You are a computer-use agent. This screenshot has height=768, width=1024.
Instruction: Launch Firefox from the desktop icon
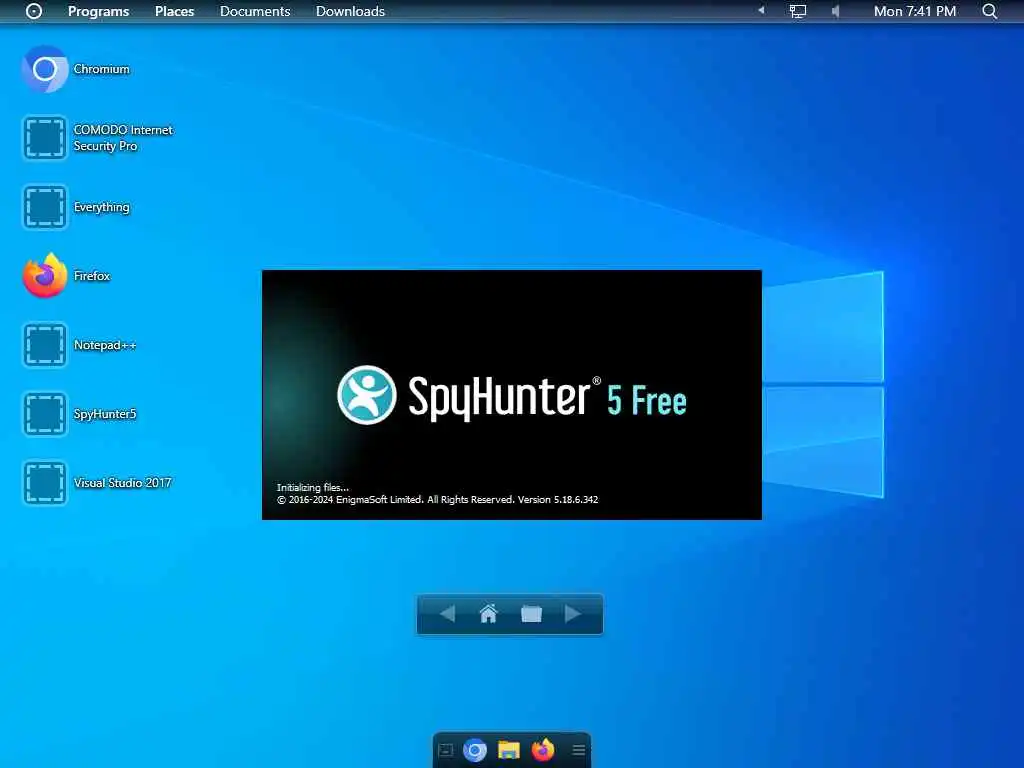pyautogui.click(x=44, y=276)
